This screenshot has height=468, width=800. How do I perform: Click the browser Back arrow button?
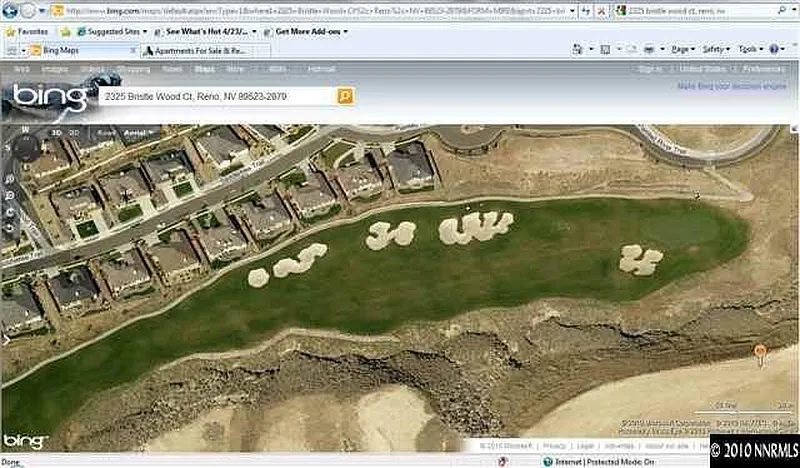[10, 10]
